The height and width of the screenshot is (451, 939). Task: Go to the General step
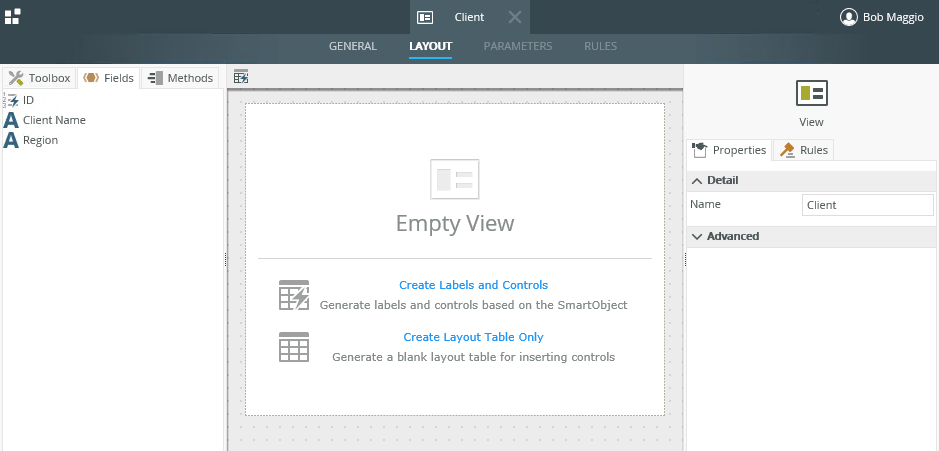coord(353,46)
